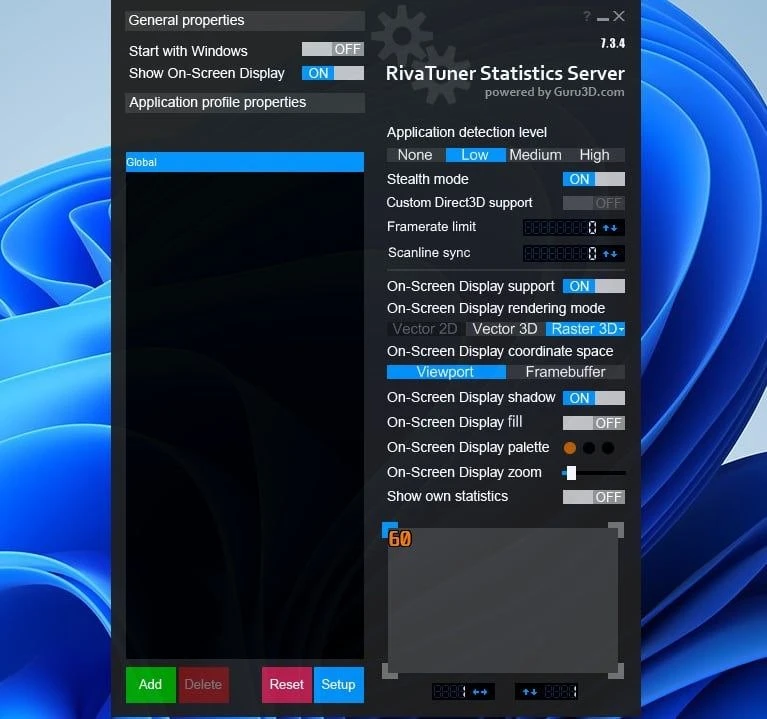Minimize the RivaTuner window
The width and height of the screenshot is (767, 719).
click(603, 19)
